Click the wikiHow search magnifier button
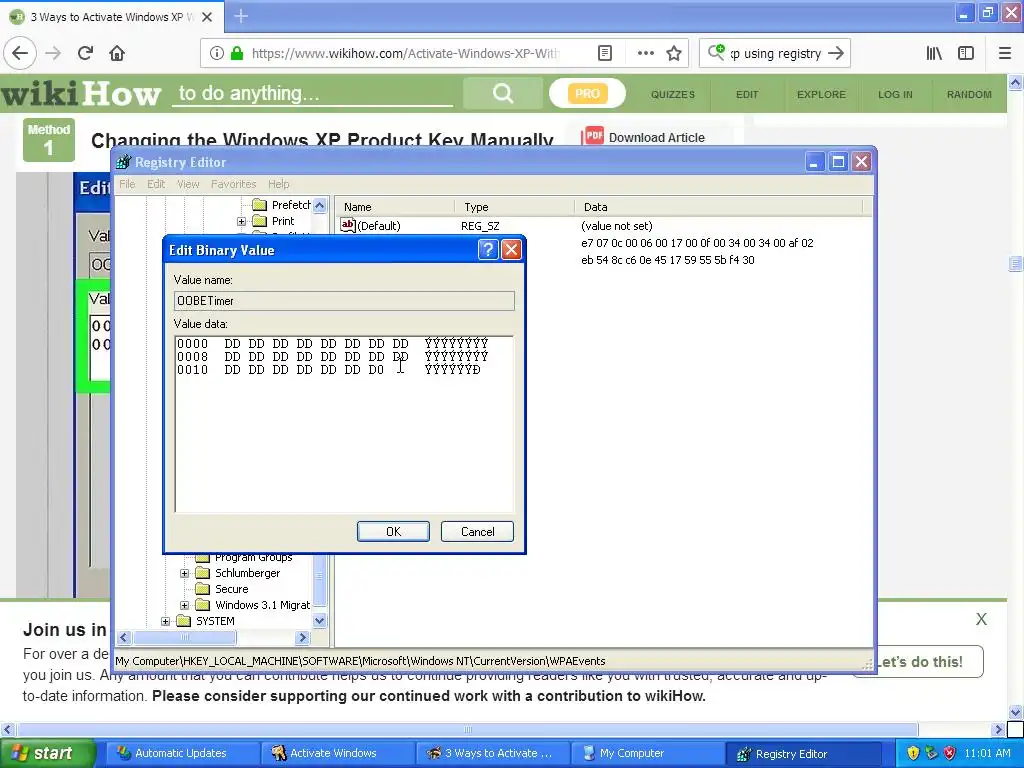The width and height of the screenshot is (1024, 768). 503,93
